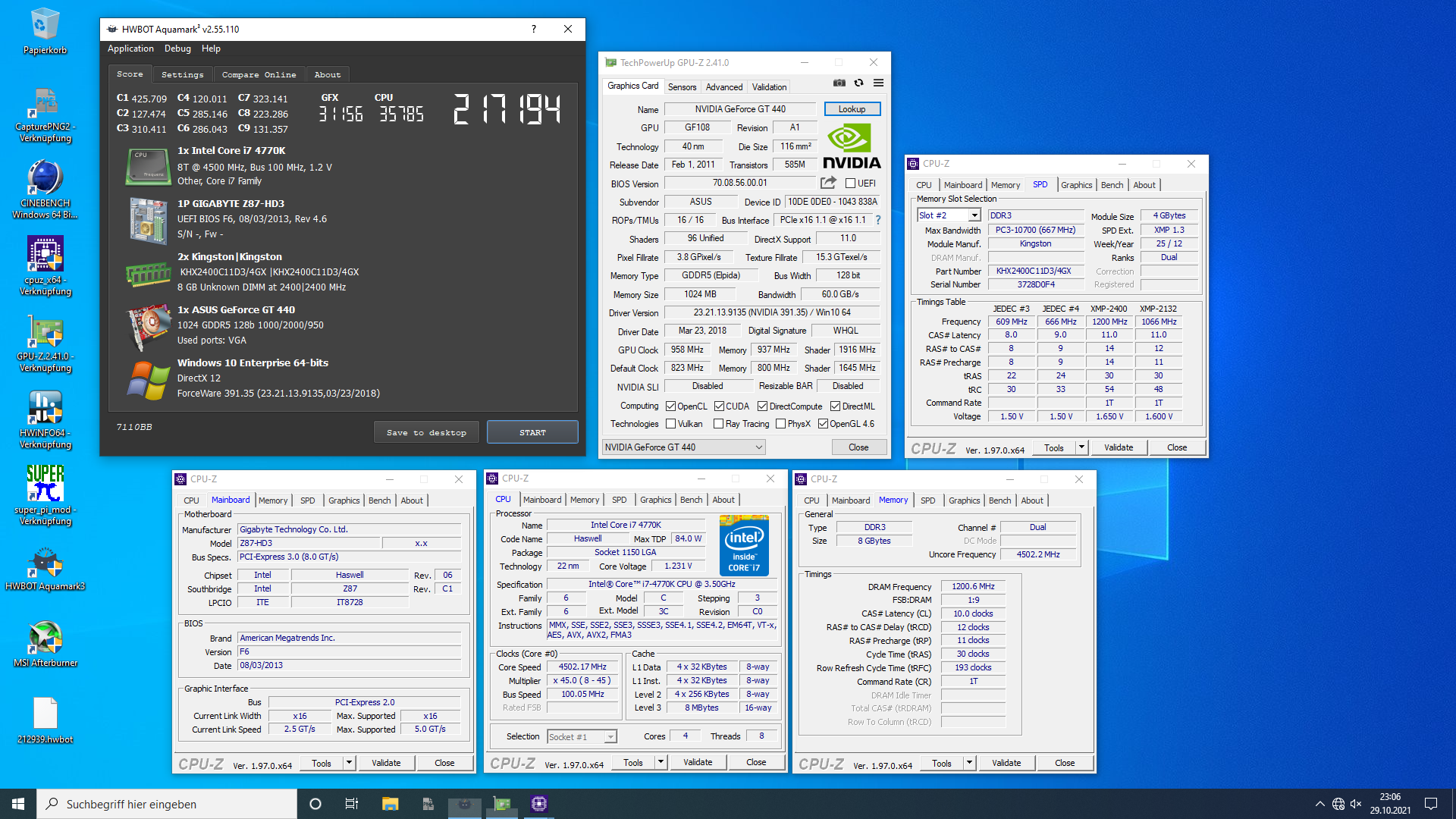Image resolution: width=1456 pixels, height=819 pixels.
Task: Toggle the PhysX checkbox
Action: 780,424
